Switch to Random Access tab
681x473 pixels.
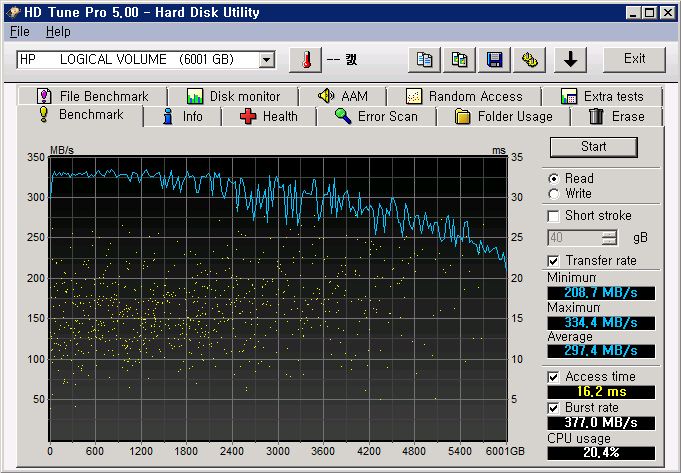pyautogui.click(x=464, y=96)
